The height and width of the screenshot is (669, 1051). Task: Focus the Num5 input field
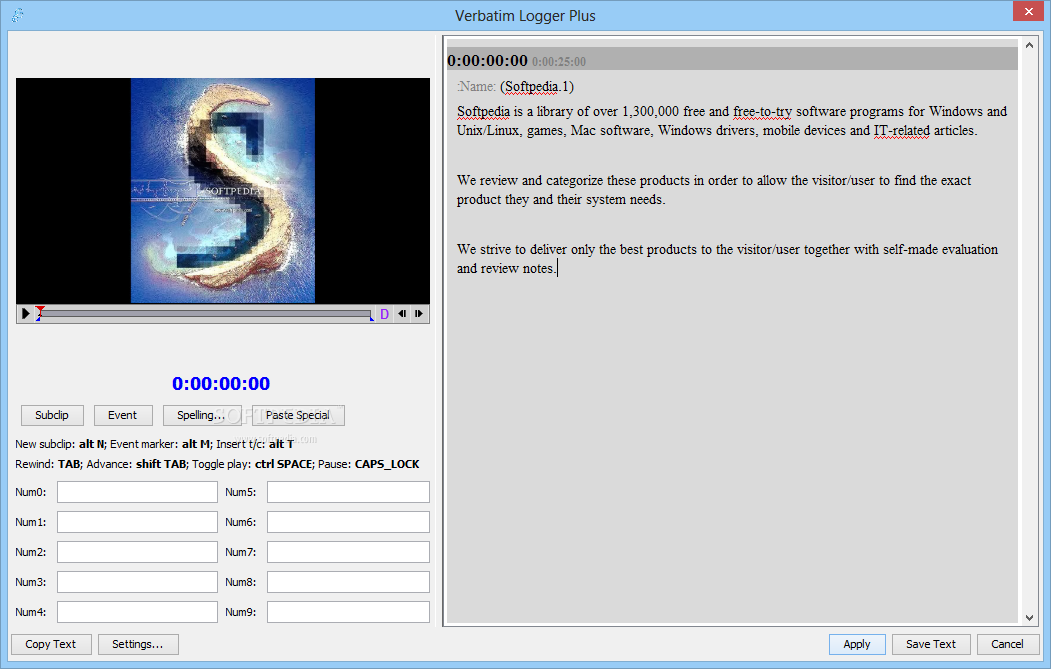pos(348,492)
